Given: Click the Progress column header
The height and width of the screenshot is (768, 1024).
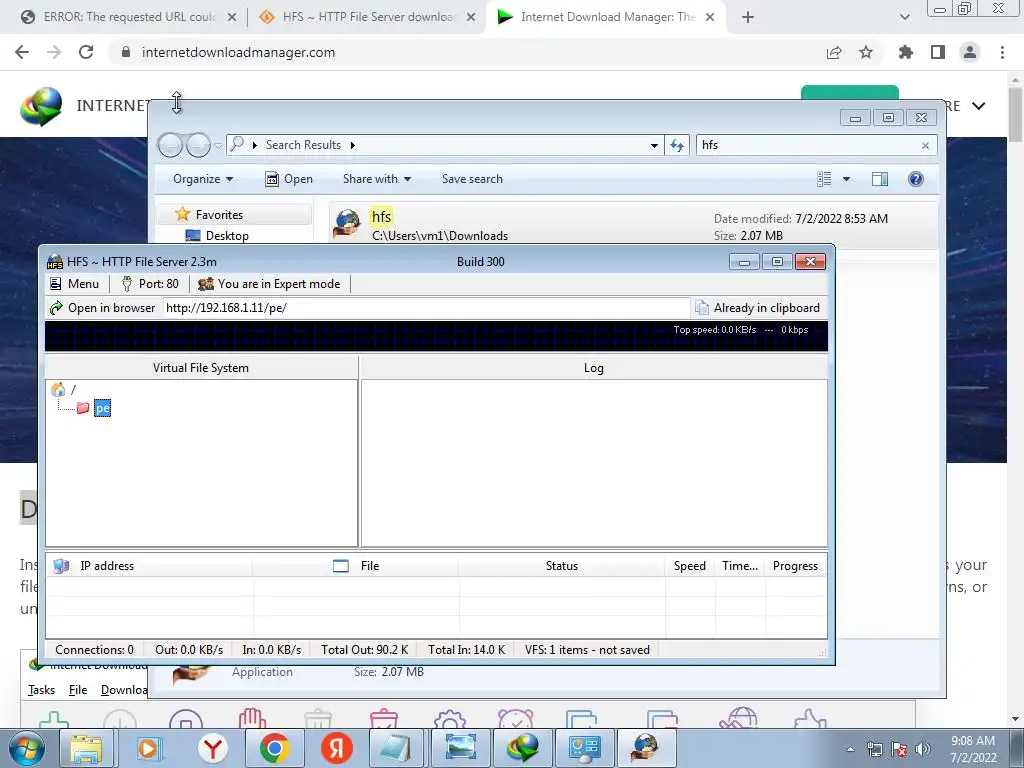Looking at the screenshot, I should (x=795, y=566).
